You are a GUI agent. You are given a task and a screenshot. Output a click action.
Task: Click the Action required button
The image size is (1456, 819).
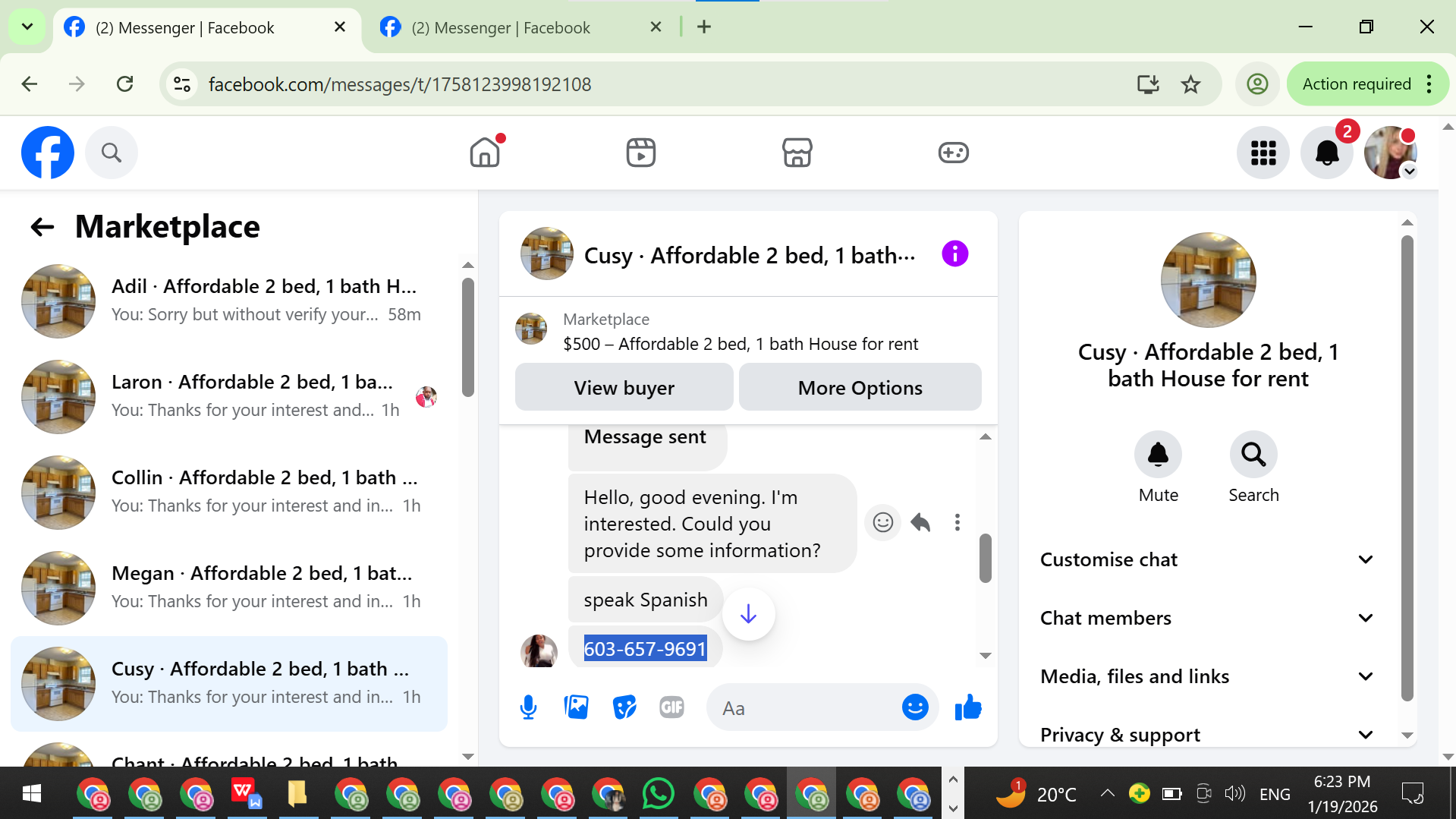coord(1357,84)
